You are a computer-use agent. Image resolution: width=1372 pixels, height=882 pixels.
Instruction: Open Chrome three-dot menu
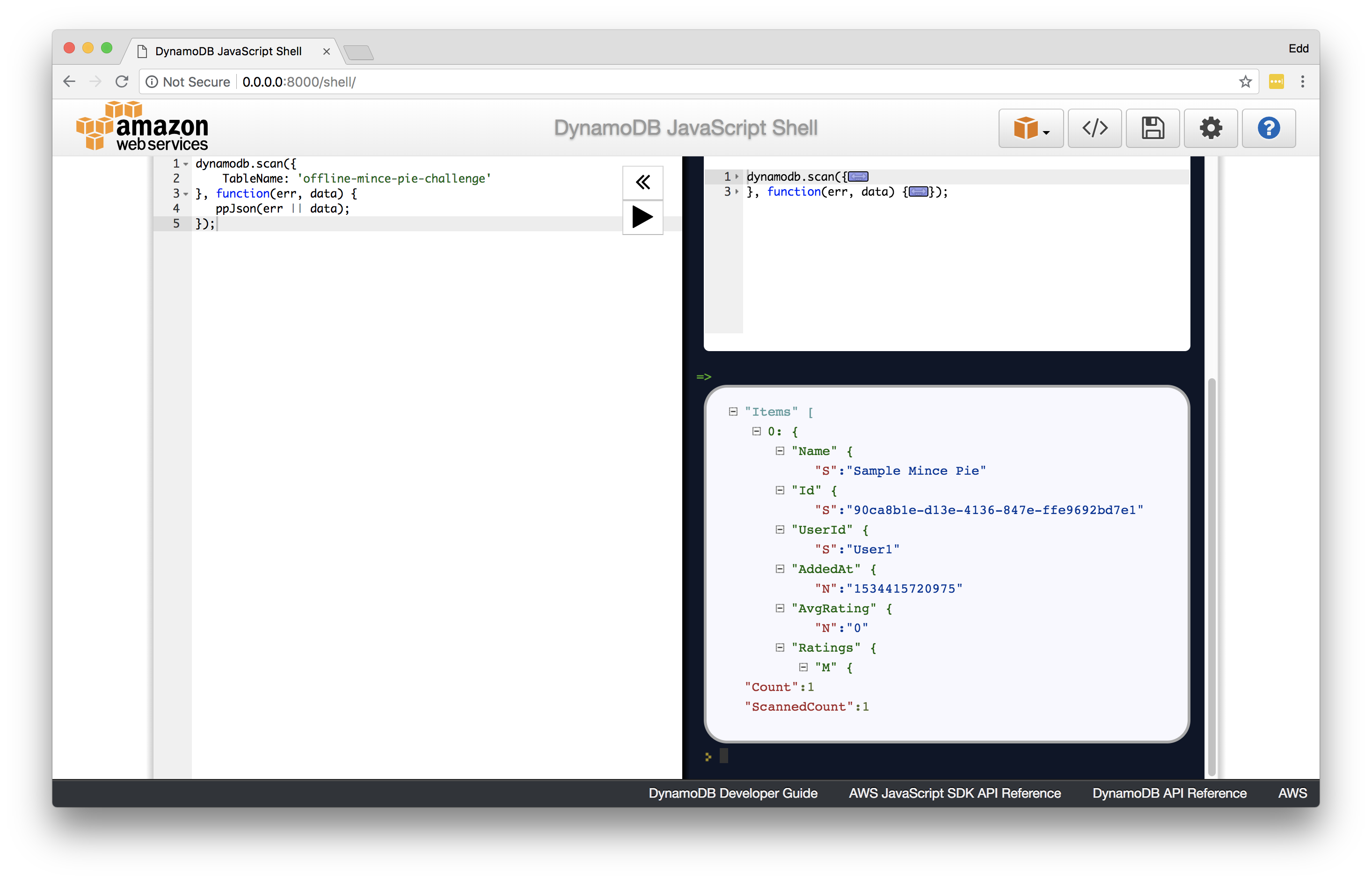pyautogui.click(x=1302, y=82)
